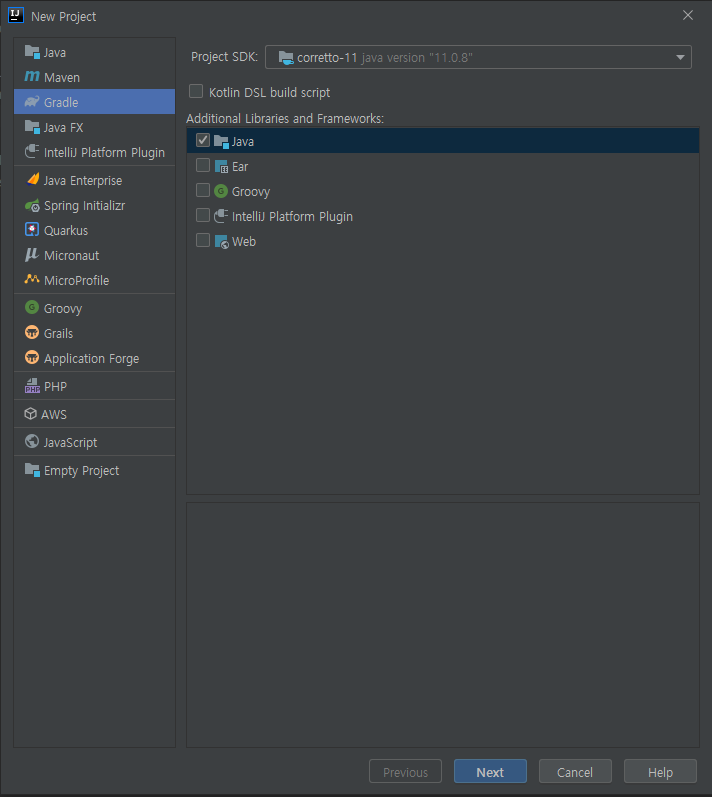Click the Spring Initializr icon
The width and height of the screenshot is (712, 797).
pyautogui.click(x=32, y=205)
